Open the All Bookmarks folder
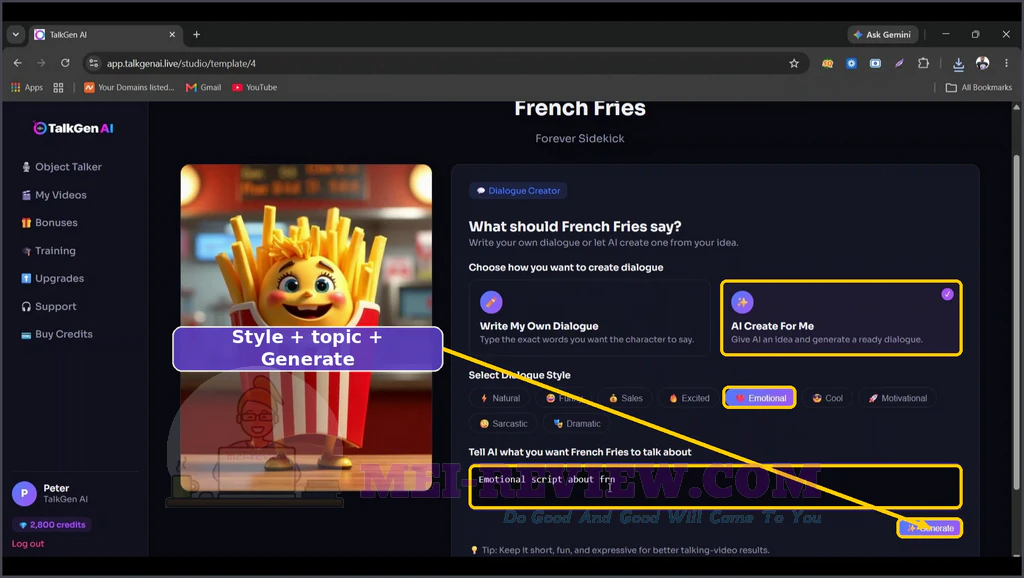Image resolution: width=1024 pixels, height=578 pixels. 979,88
